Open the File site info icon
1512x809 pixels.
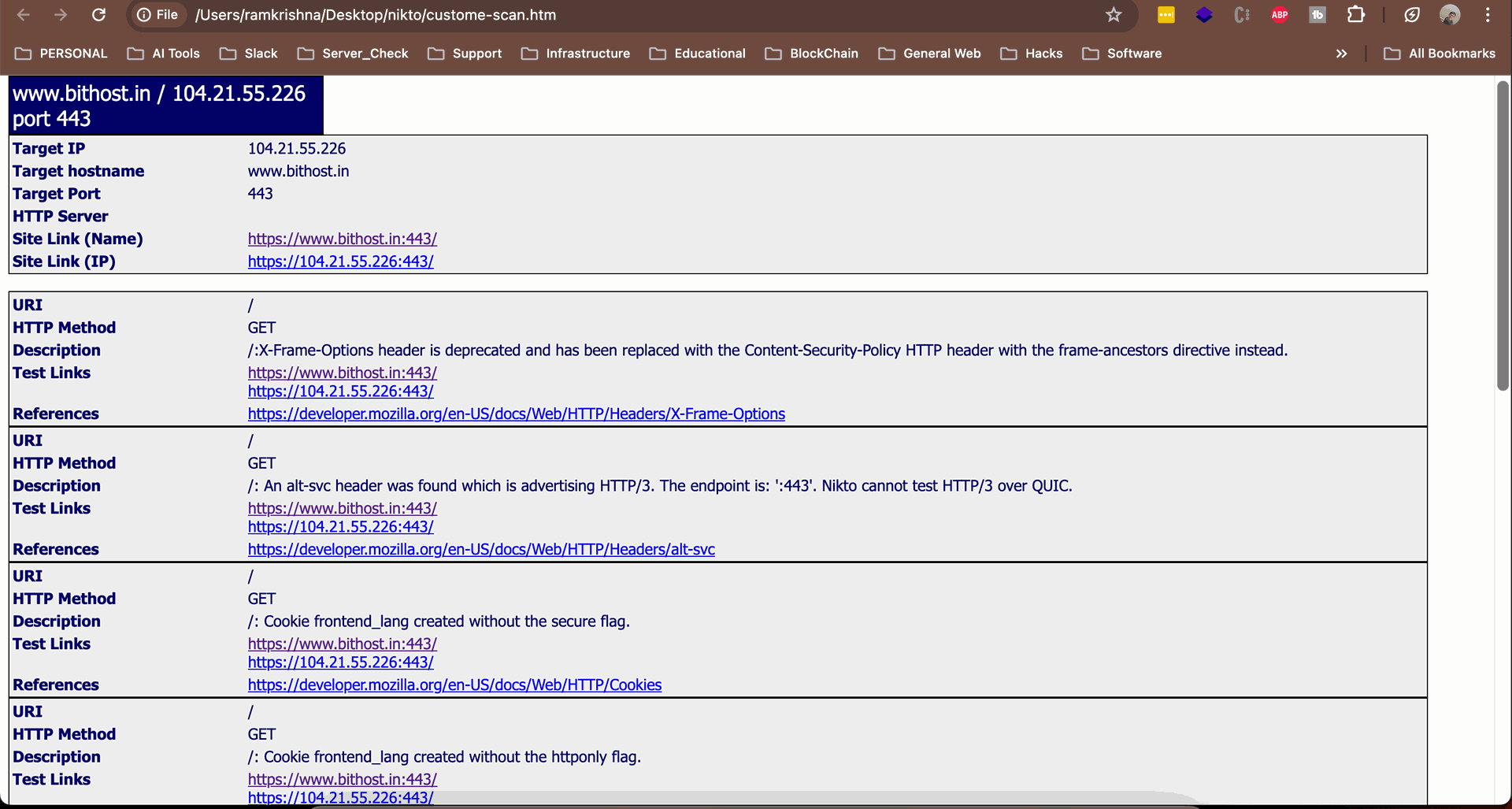click(157, 15)
